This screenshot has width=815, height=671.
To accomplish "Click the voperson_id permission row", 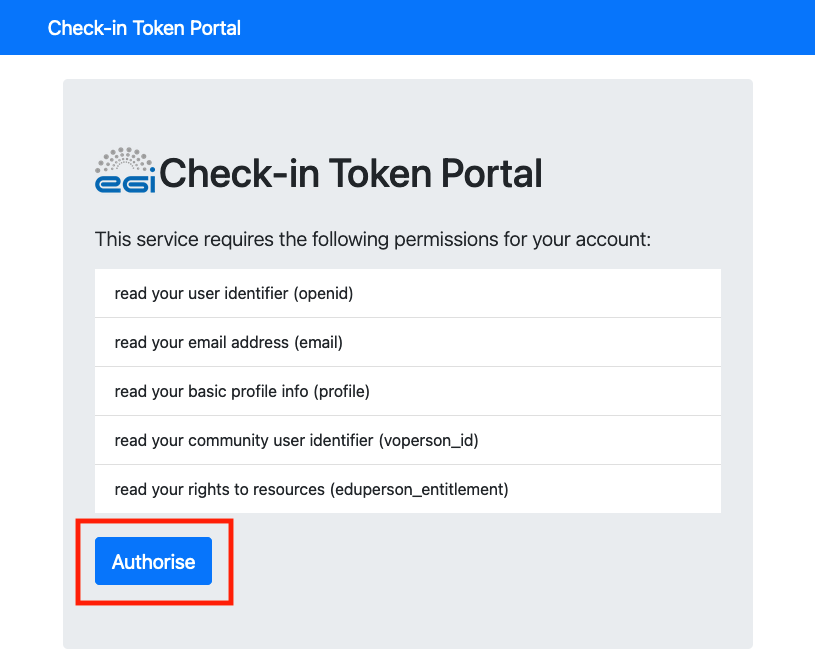I will 407,440.
